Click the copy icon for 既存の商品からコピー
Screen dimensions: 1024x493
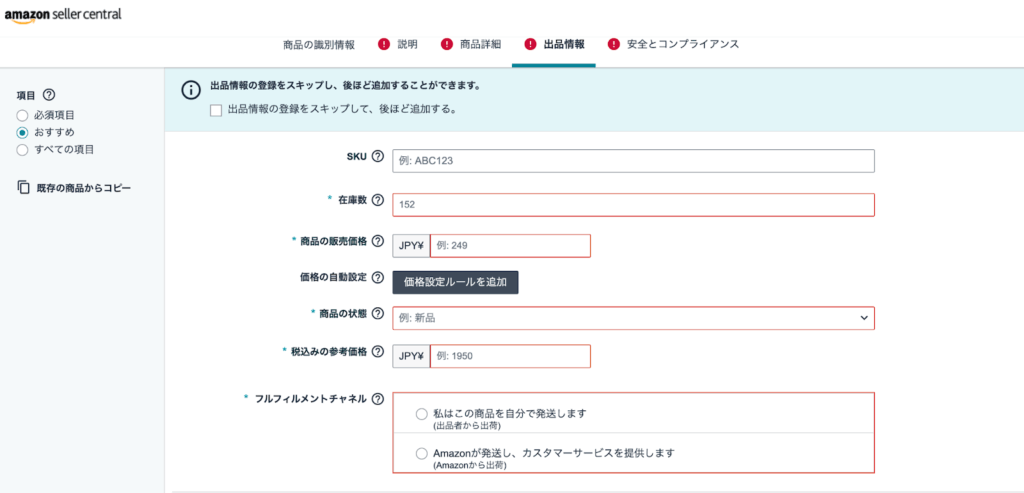(24, 187)
